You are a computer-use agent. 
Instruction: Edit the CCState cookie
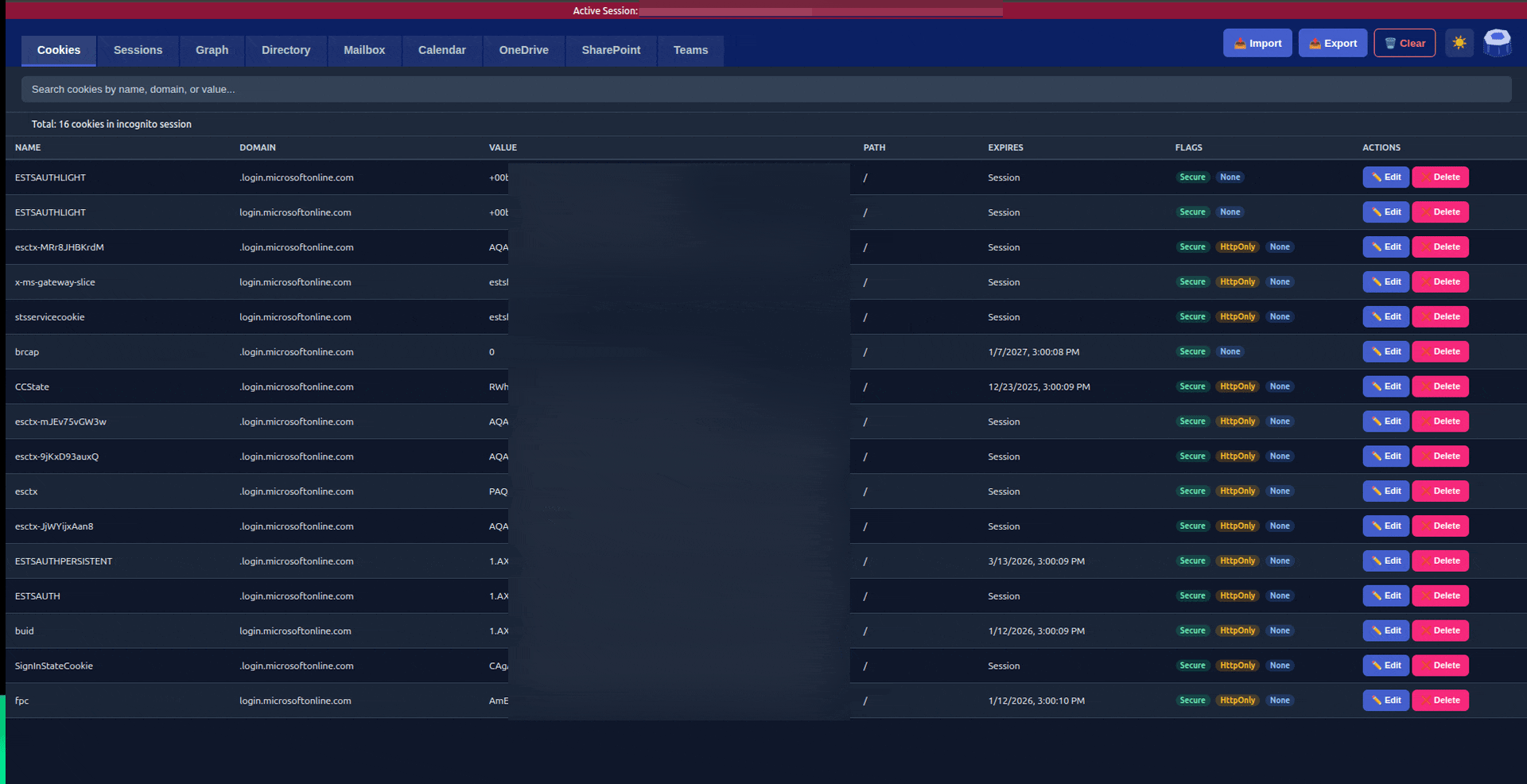tap(1385, 386)
